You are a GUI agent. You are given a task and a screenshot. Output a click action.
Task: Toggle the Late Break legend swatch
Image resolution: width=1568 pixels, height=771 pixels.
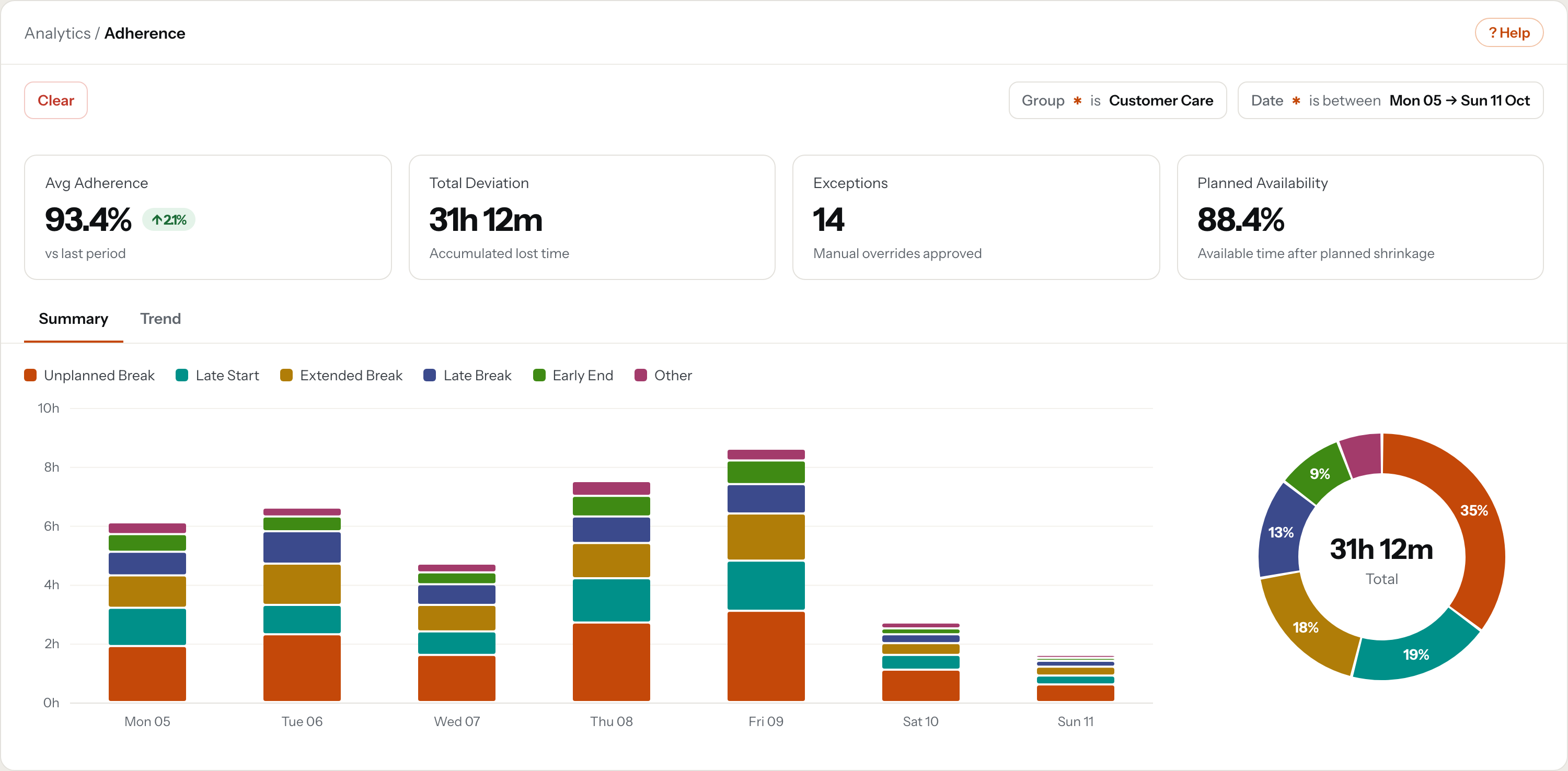[430, 376]
